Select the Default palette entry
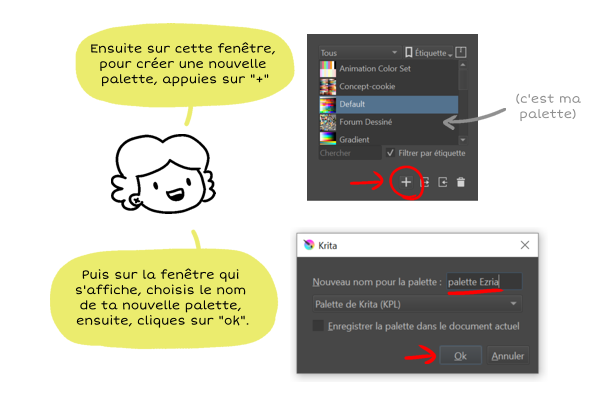This screenshot has height=400, width=600. (389, 104)
